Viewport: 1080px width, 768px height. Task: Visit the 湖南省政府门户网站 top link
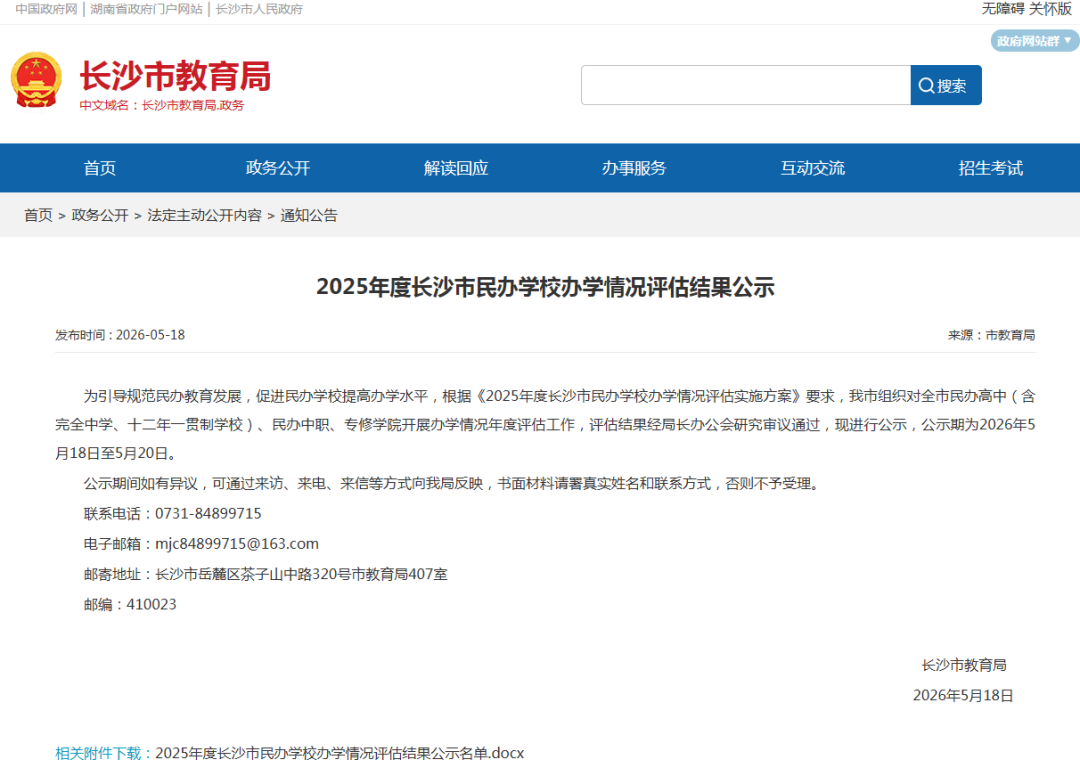(147, 9)
